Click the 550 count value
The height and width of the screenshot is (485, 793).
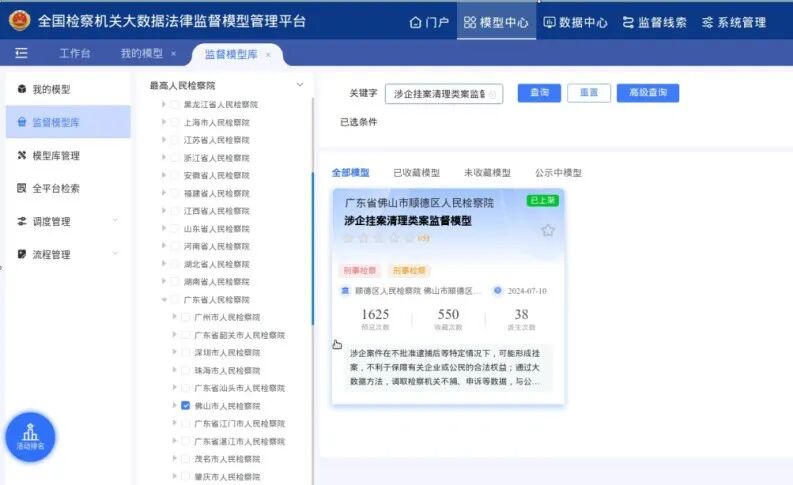(x=448, y=315)
